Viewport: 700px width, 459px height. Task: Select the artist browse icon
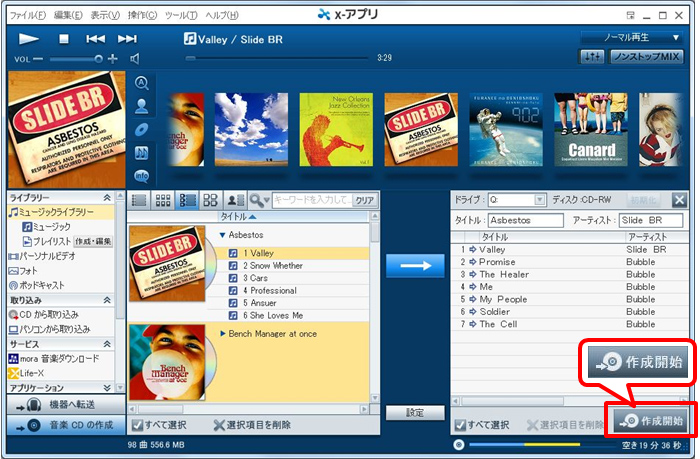pos(141,105)
